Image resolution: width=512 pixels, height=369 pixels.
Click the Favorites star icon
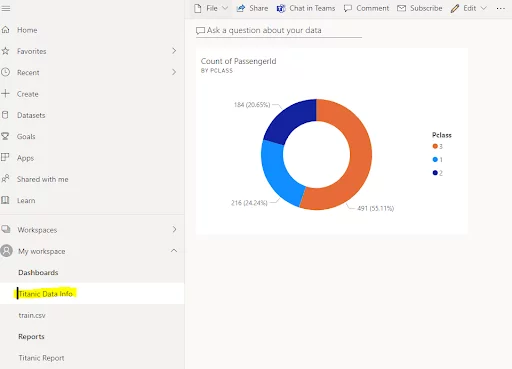[x=5, y=51]
